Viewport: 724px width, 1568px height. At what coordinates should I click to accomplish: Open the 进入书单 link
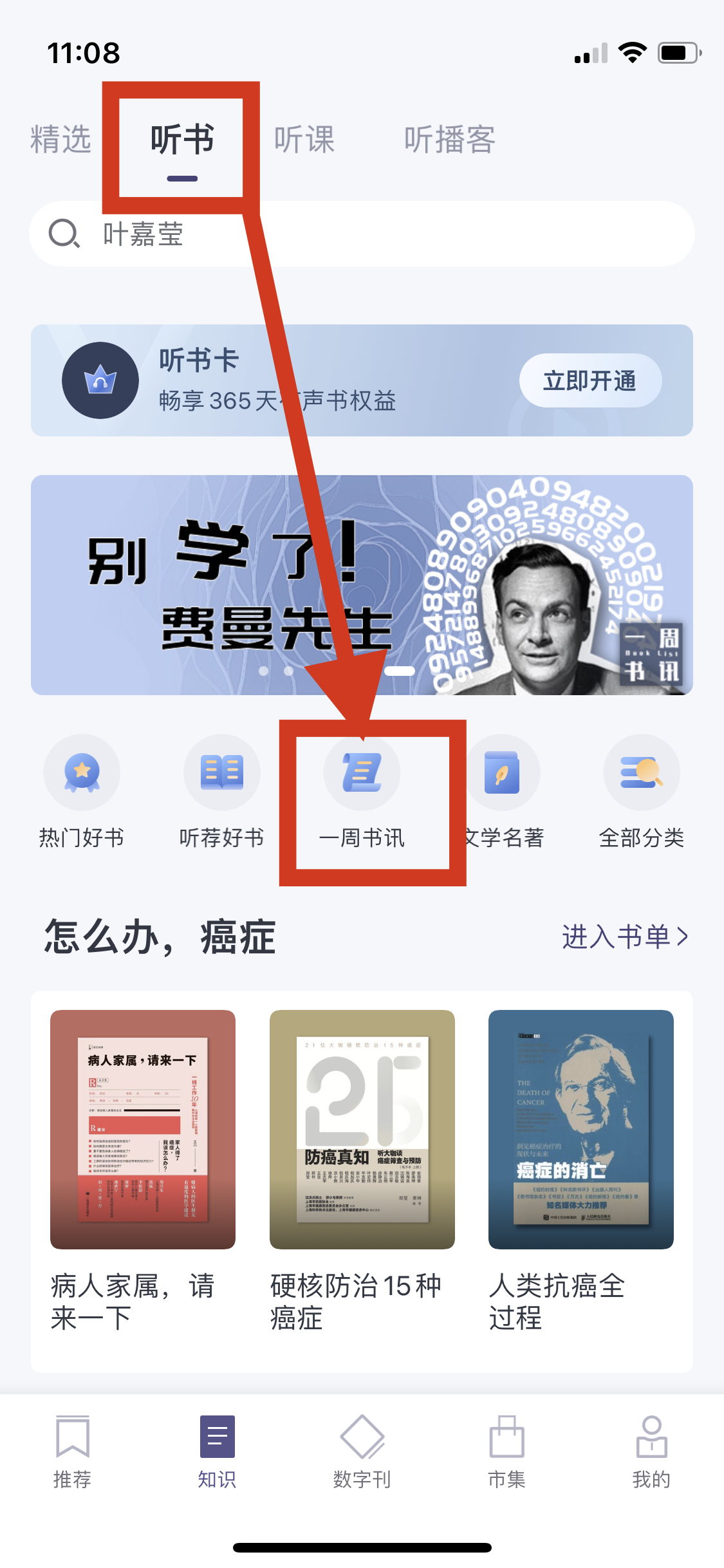click(x=625, y=937)
